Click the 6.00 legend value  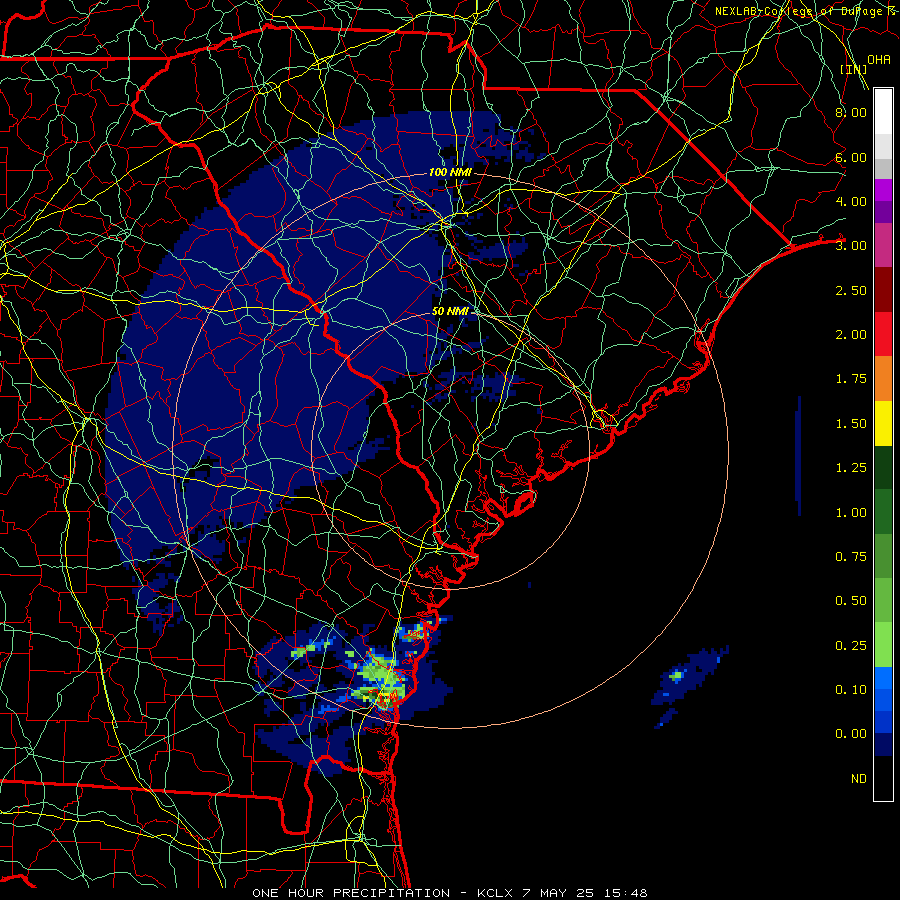851,157
